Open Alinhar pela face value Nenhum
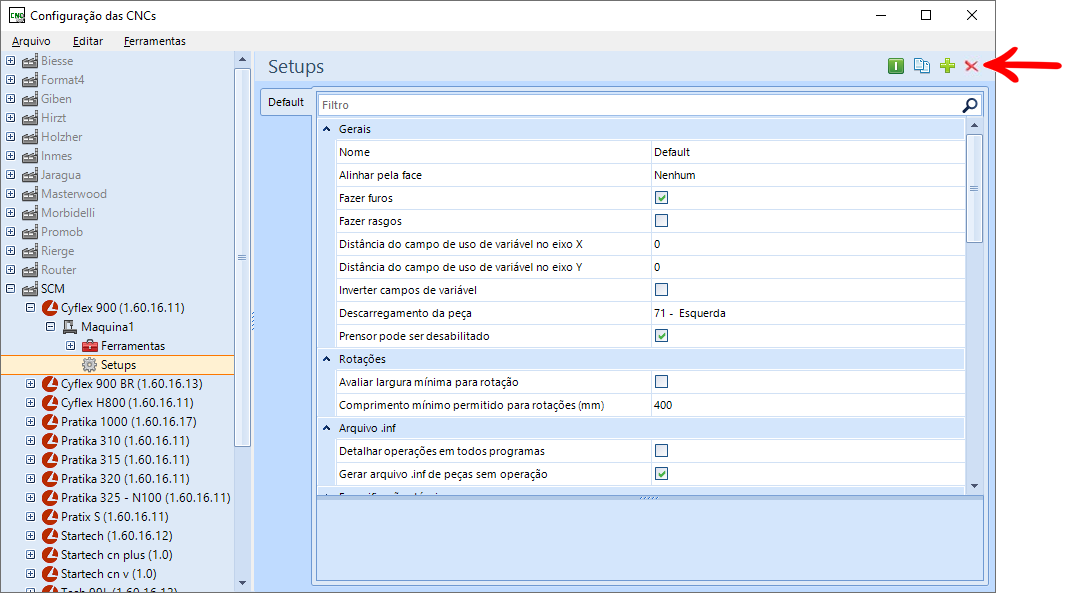Viewport: 1065px width, 605px height. (x=808, y=175)
